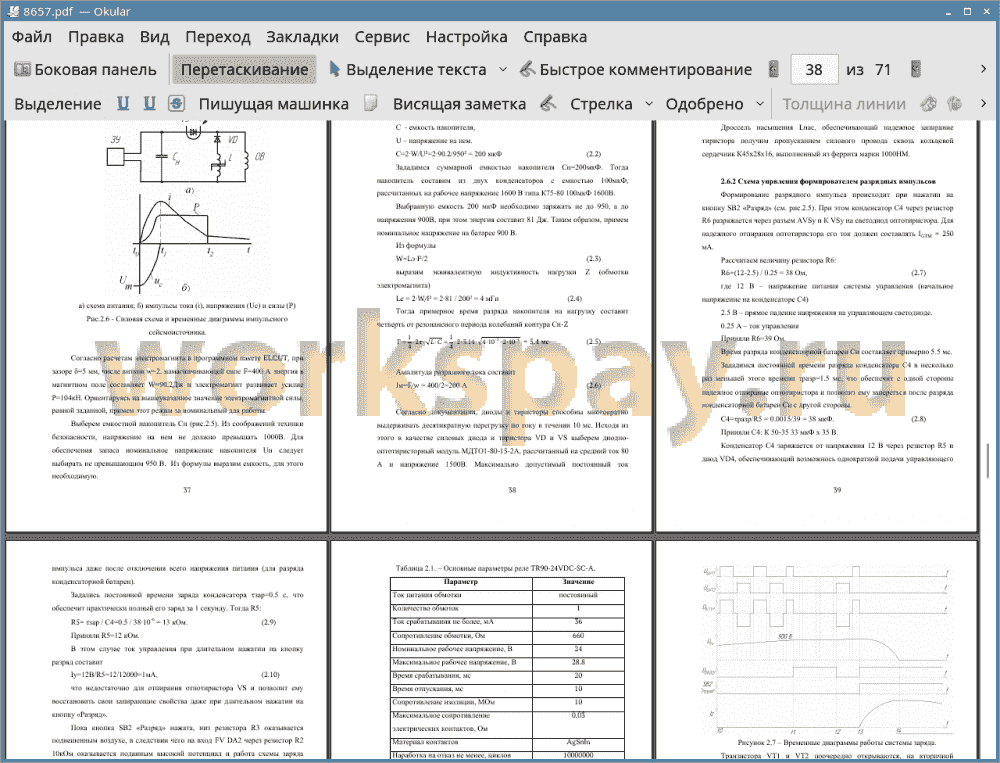Click table header Значение
Viewport: 1000px width, 763px height.
click(578, 582)
